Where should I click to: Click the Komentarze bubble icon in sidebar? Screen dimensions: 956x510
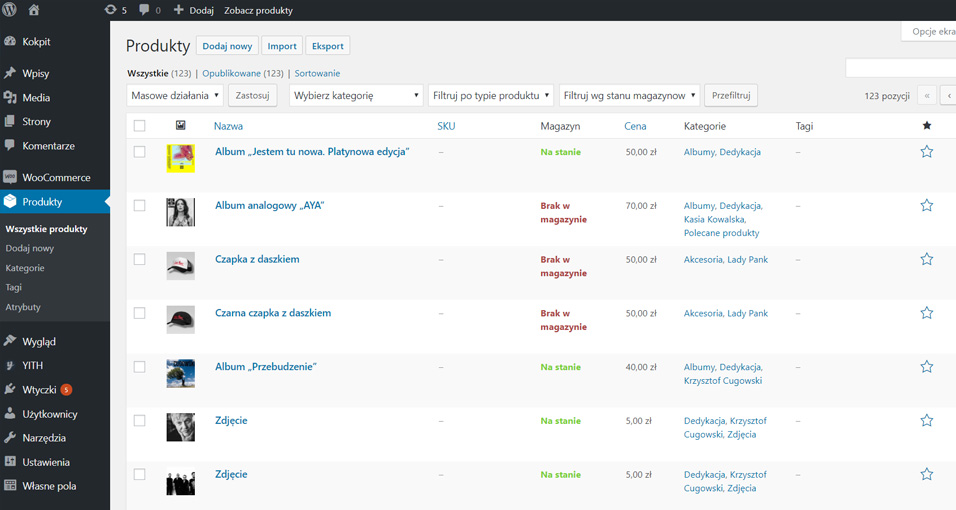click(x=10, y=146)
